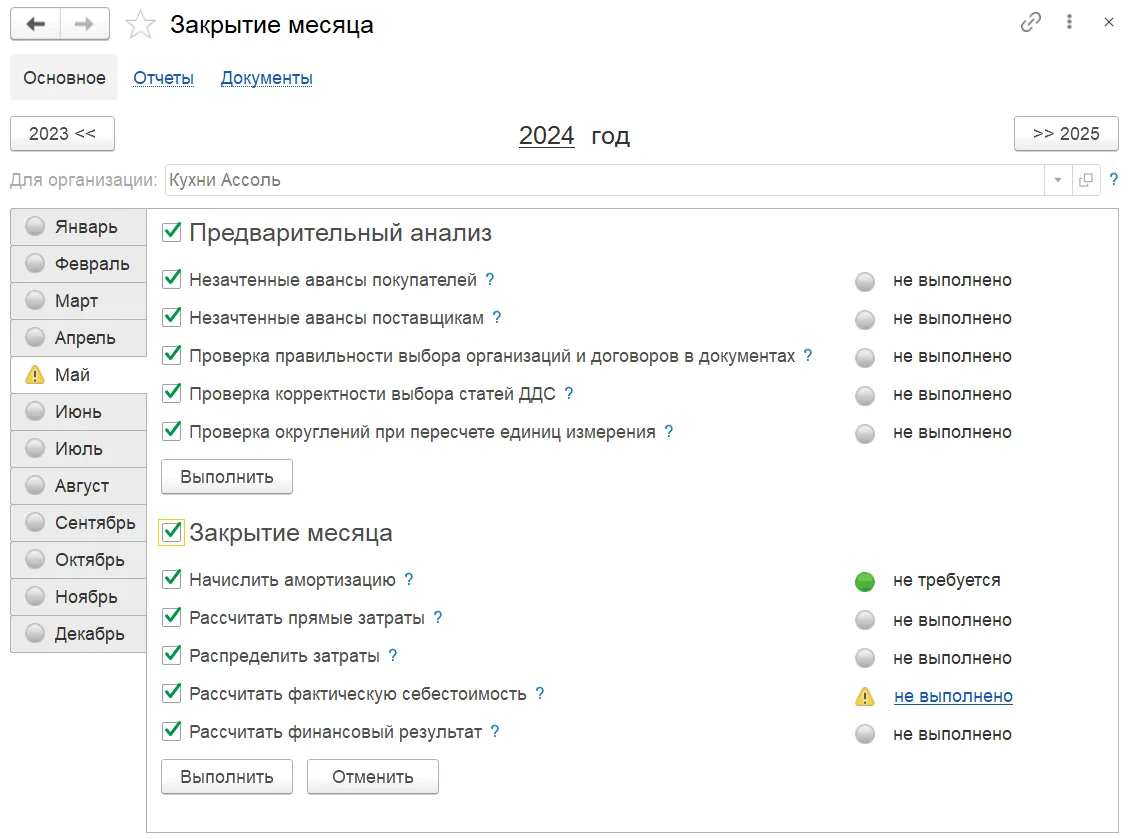The height and width of the screenshot is (839, 1136).
Task: Show help for Незачтенные авансы покупателей
Action: [x=490, y=279]
